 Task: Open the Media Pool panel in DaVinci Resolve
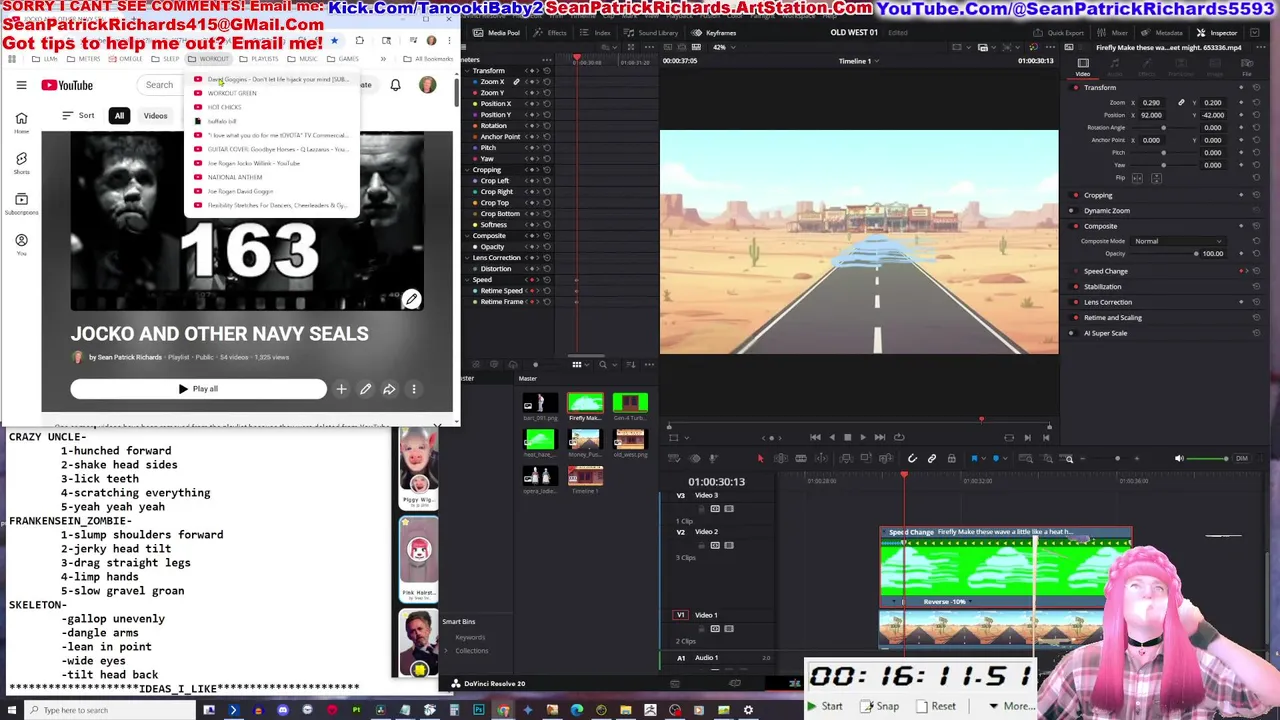pyautogui.click(x=497, y=33)
